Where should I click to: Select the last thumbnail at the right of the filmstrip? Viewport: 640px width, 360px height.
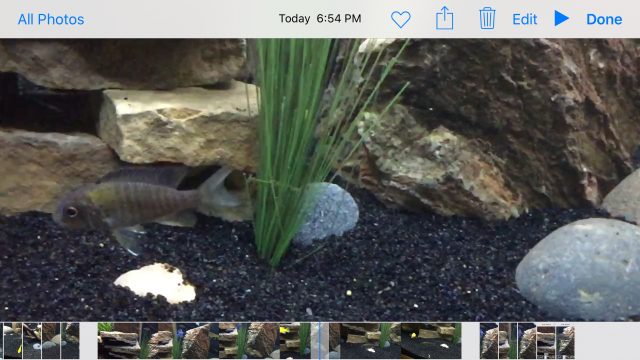pyautogui.click(x=565, y=341)
